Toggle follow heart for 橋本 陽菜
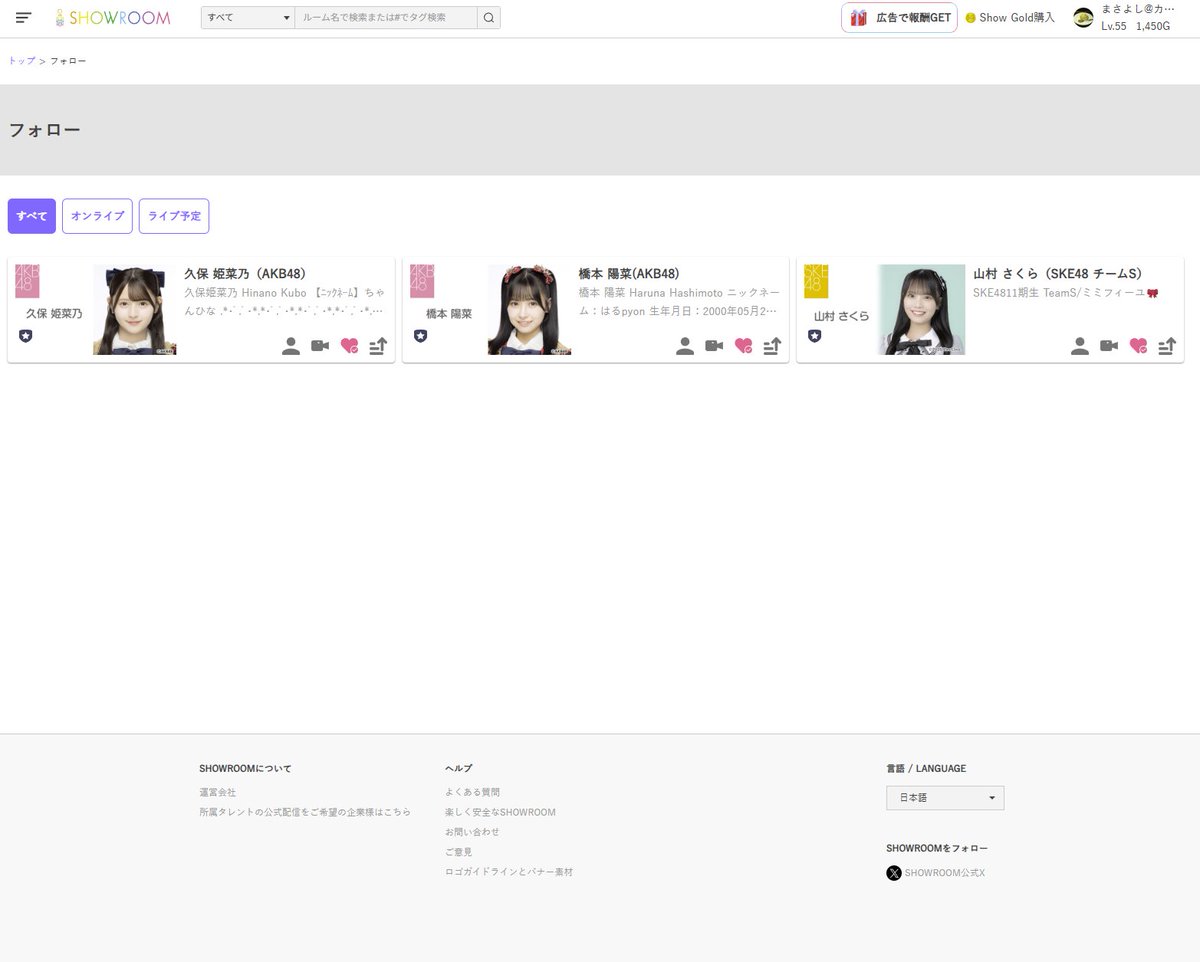 pos(743,346)
